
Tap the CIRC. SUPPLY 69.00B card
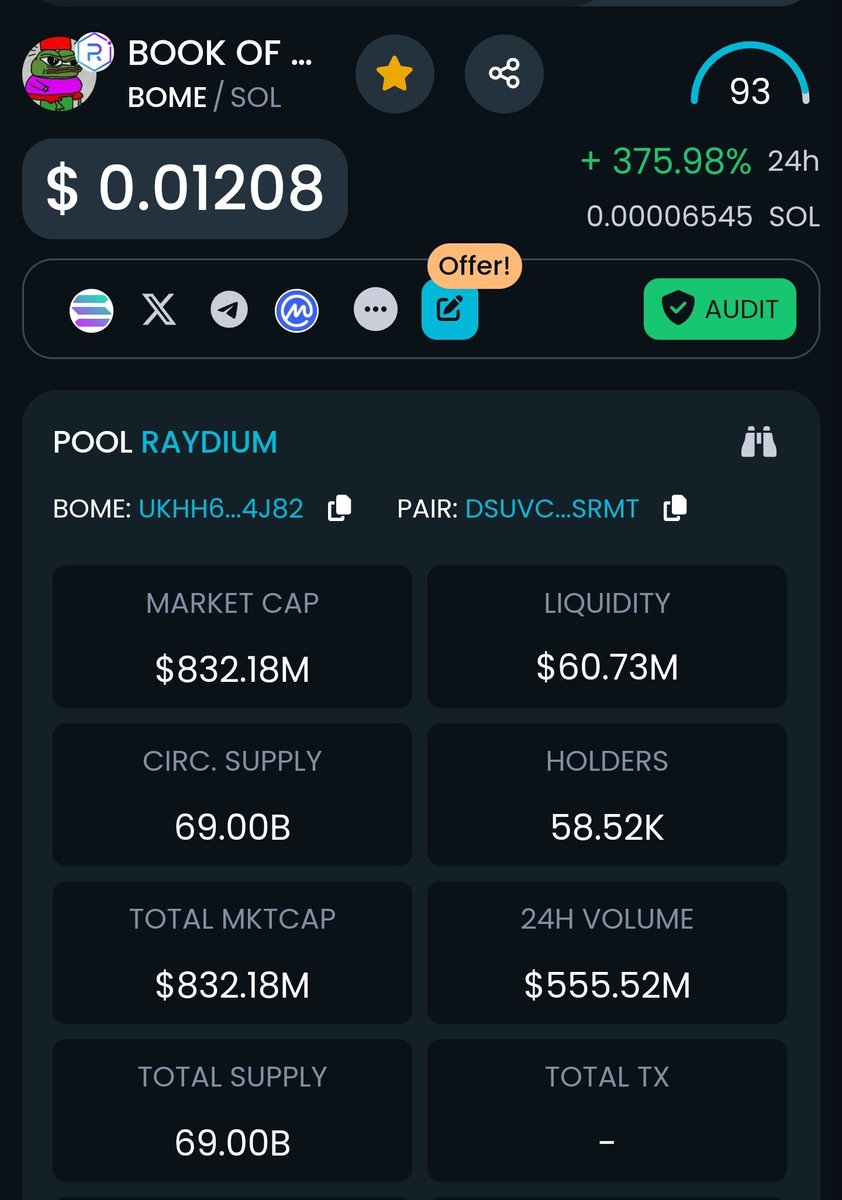(232, 795)
